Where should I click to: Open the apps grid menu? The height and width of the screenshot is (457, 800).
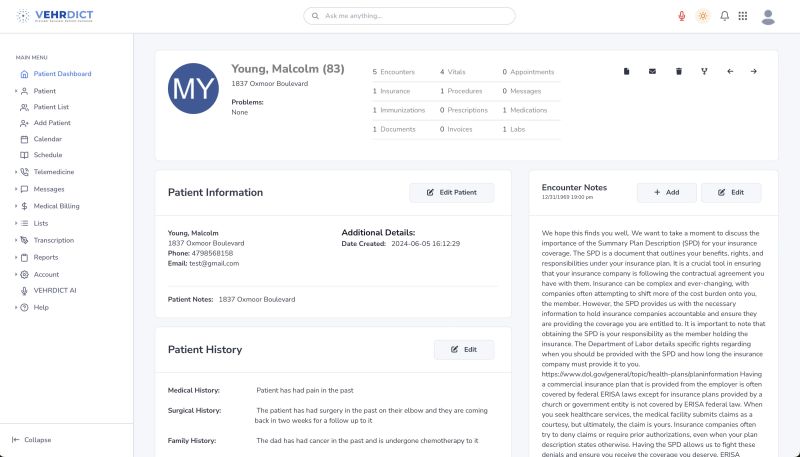pyautogui.click(x=742, y=16)
